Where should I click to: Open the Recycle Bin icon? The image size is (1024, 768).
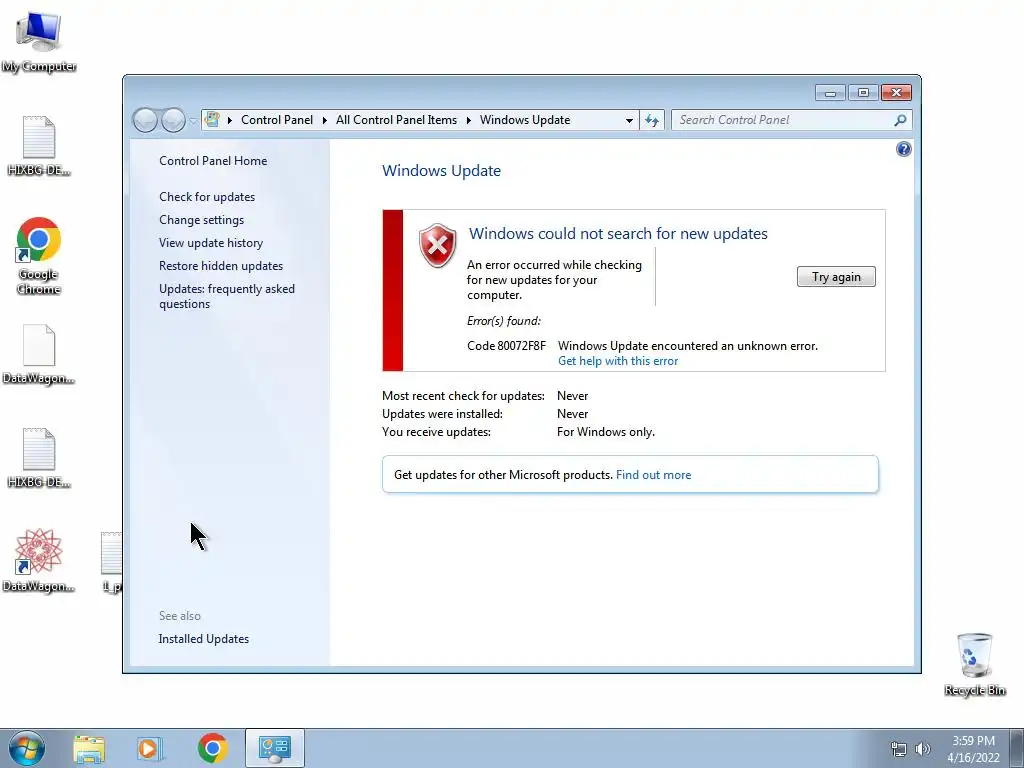coord(974,664)
